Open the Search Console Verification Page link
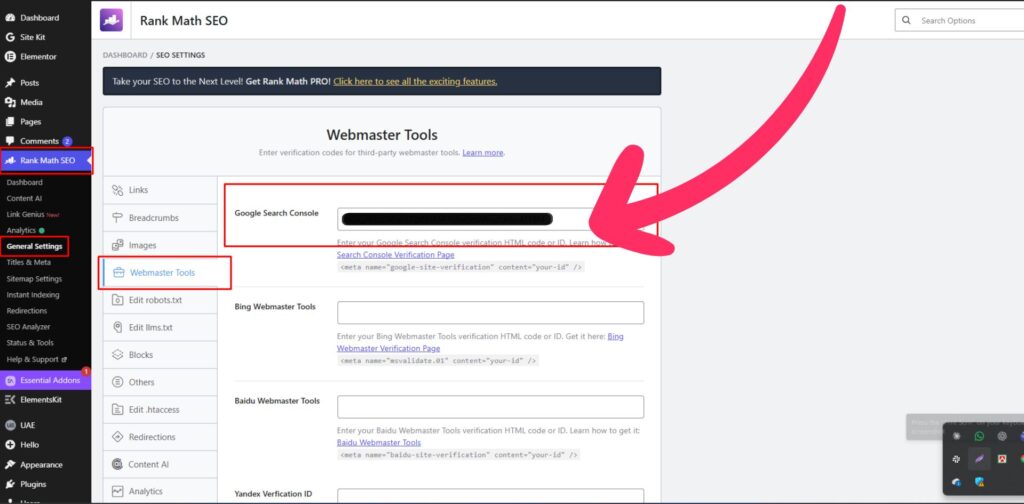This screenshot has width=1024, height=504. click(395, 255)
